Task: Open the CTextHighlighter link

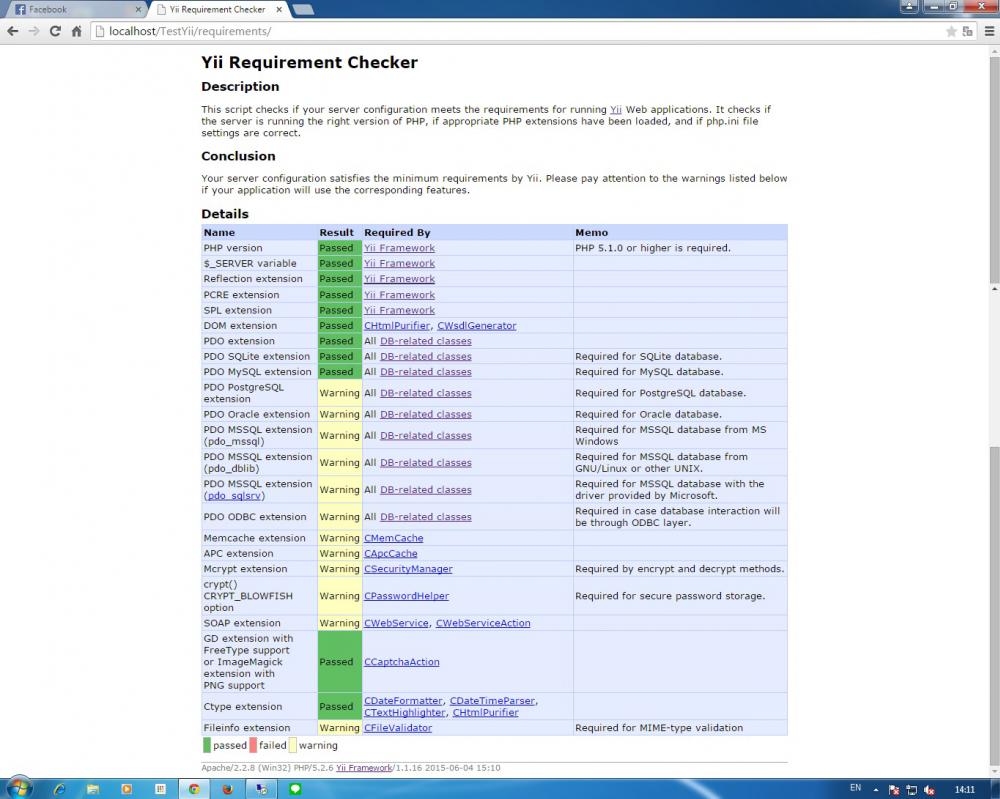Action: pyautogui.click(x=405, y=712)
